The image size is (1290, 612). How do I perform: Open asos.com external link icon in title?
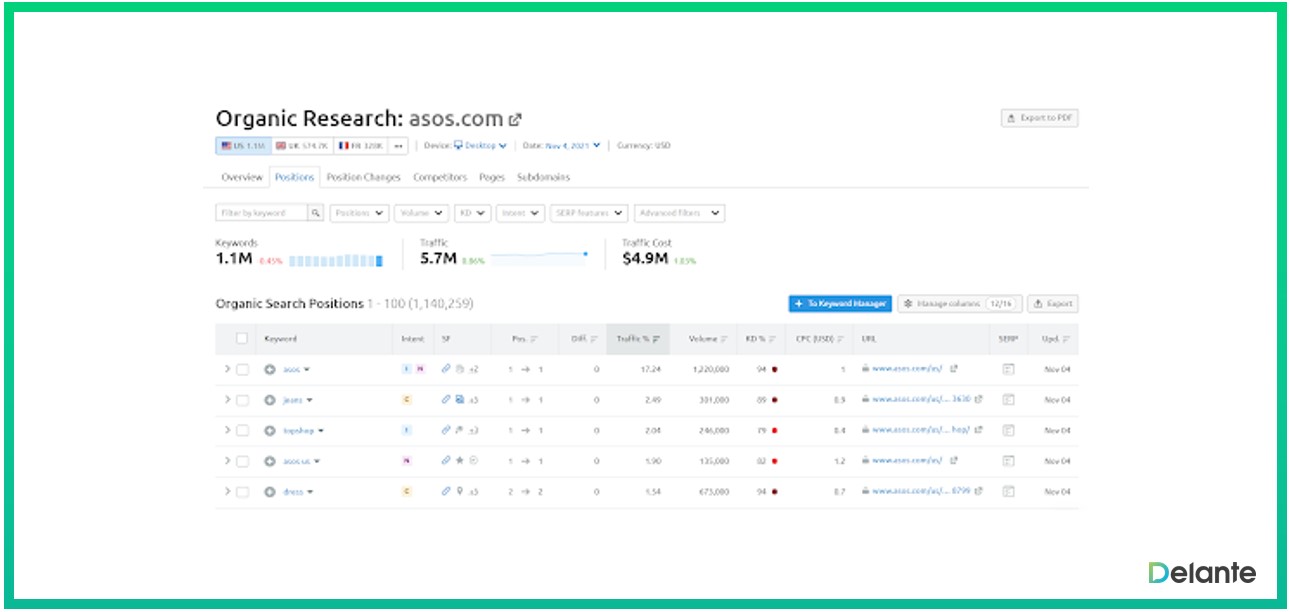pos(515,120)
